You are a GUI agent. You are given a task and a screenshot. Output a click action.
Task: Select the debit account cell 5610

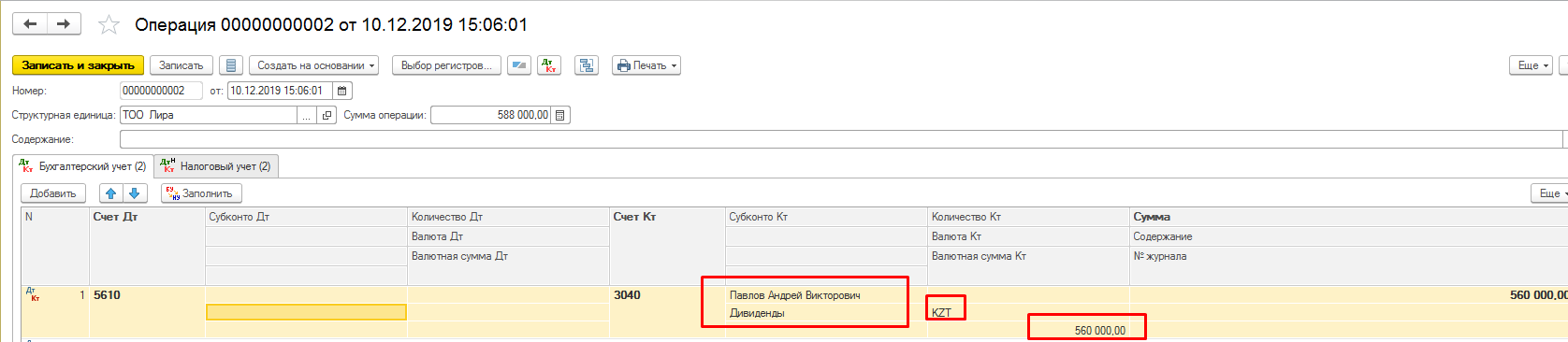click(147, 294)
